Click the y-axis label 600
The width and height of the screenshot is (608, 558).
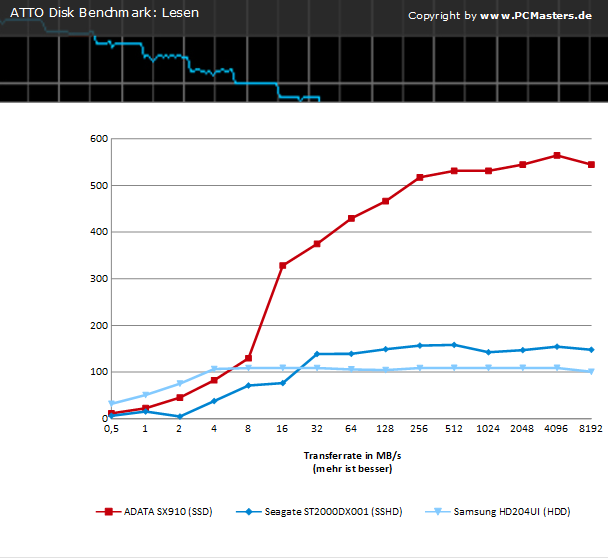99,139
